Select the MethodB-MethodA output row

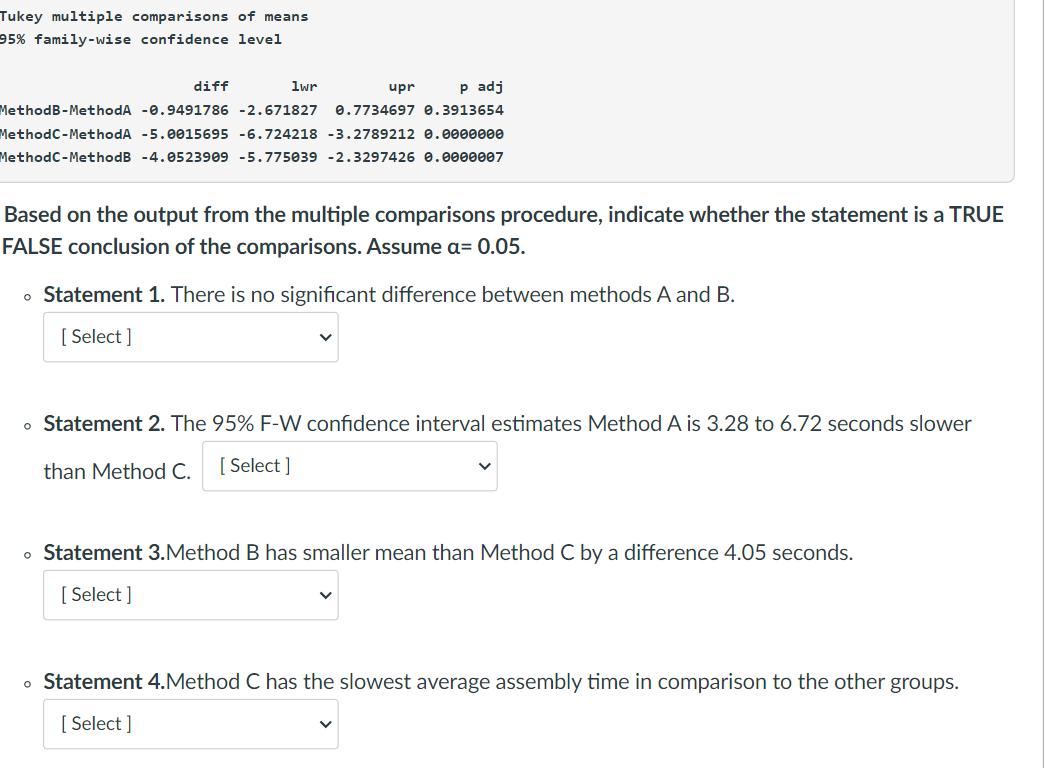click(252, 111)
